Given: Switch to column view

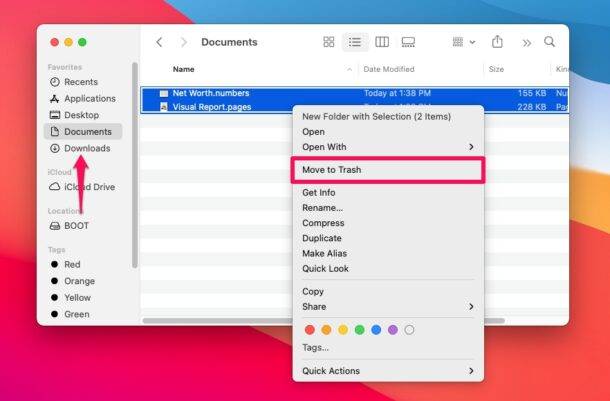Looking at the screenshot, I should click(381, 42).
